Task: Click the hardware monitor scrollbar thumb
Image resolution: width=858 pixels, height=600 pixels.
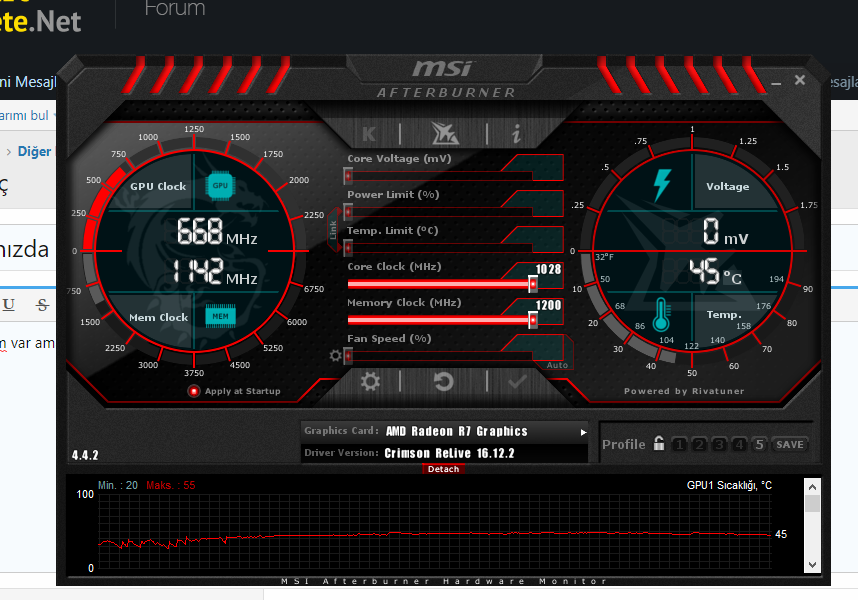Action: tap(813, 504)
